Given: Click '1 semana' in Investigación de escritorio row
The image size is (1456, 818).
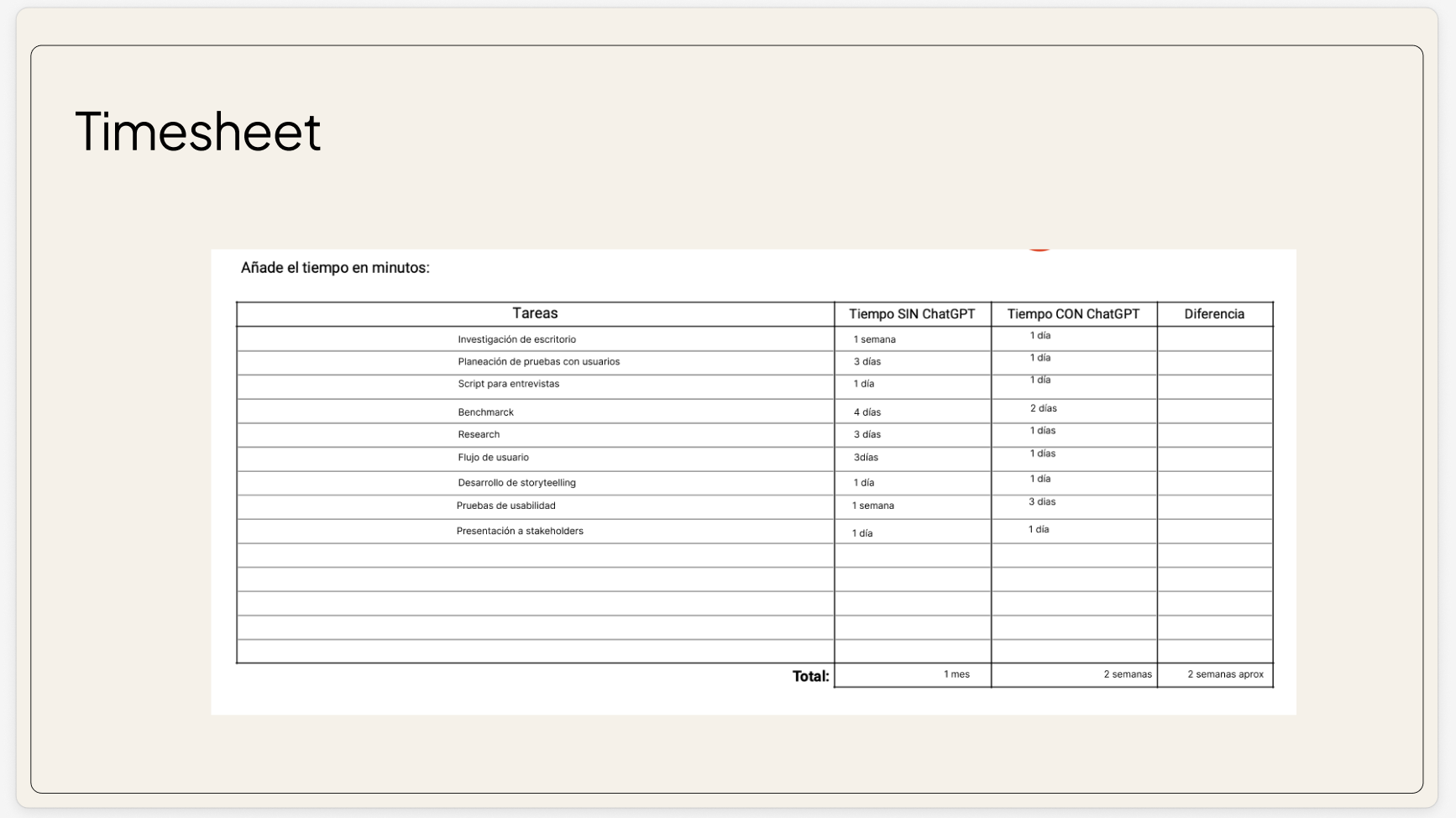Looking at the screenshot, I should coord(874,339).
